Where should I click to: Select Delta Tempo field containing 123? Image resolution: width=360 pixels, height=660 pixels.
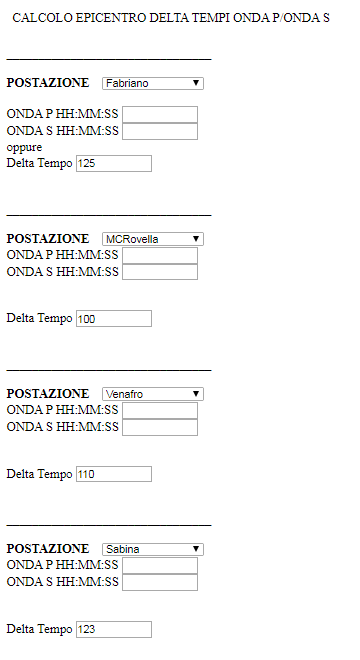point(114,629)
